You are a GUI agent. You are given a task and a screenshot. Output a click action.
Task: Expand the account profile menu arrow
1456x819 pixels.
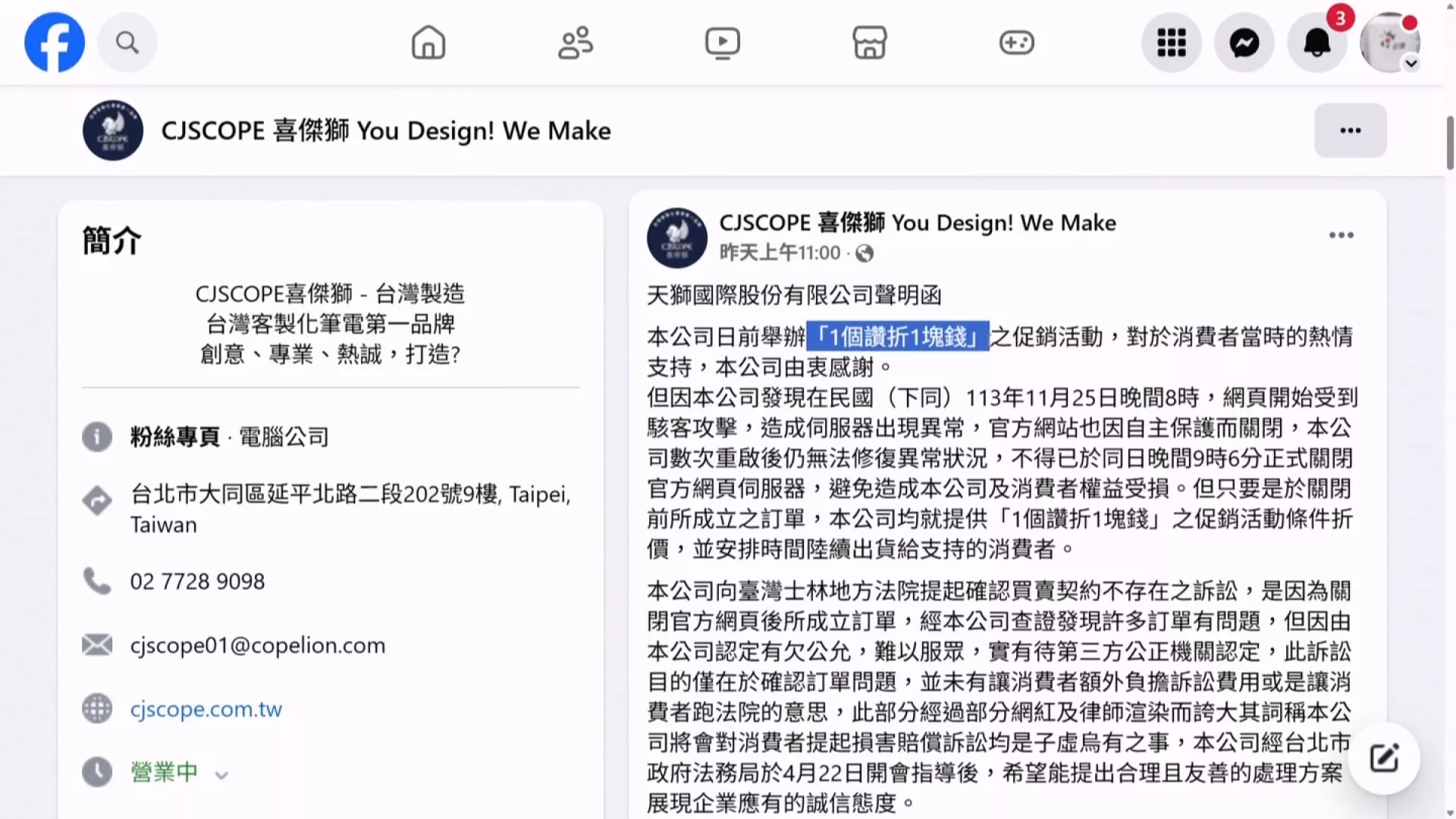coord(1411,64)
